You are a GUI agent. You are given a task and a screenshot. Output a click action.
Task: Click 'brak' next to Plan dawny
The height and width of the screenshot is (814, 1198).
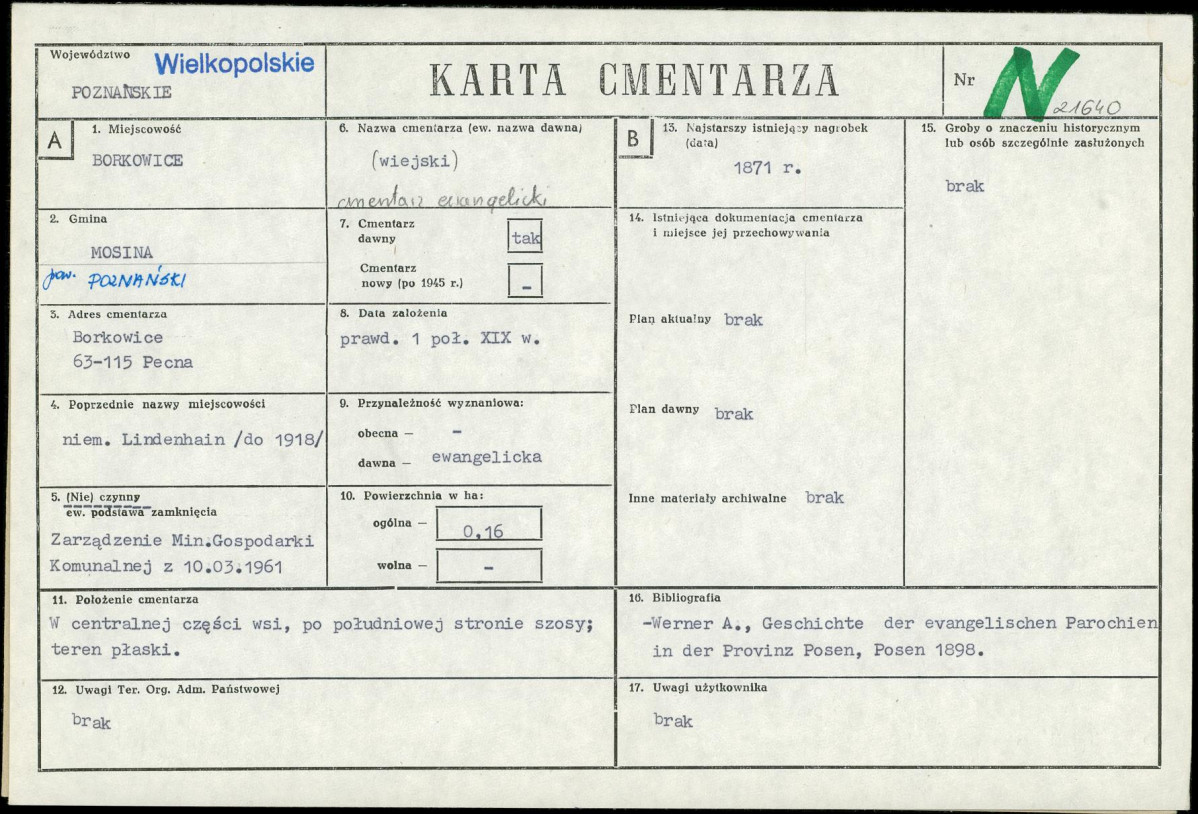733,414
